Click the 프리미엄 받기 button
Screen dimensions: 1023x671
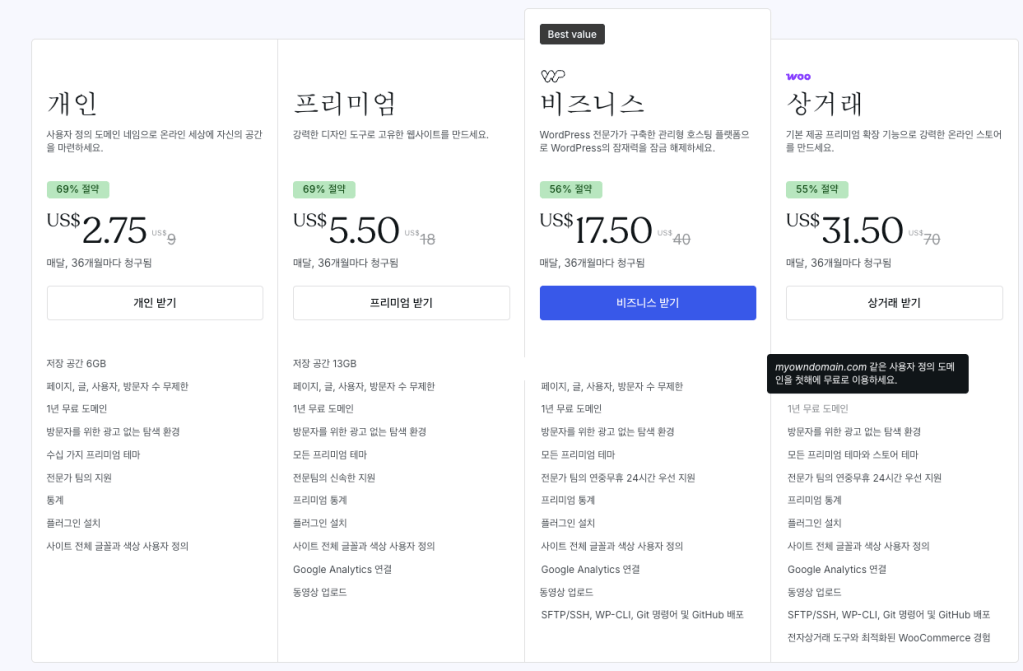tap(401, 303)
